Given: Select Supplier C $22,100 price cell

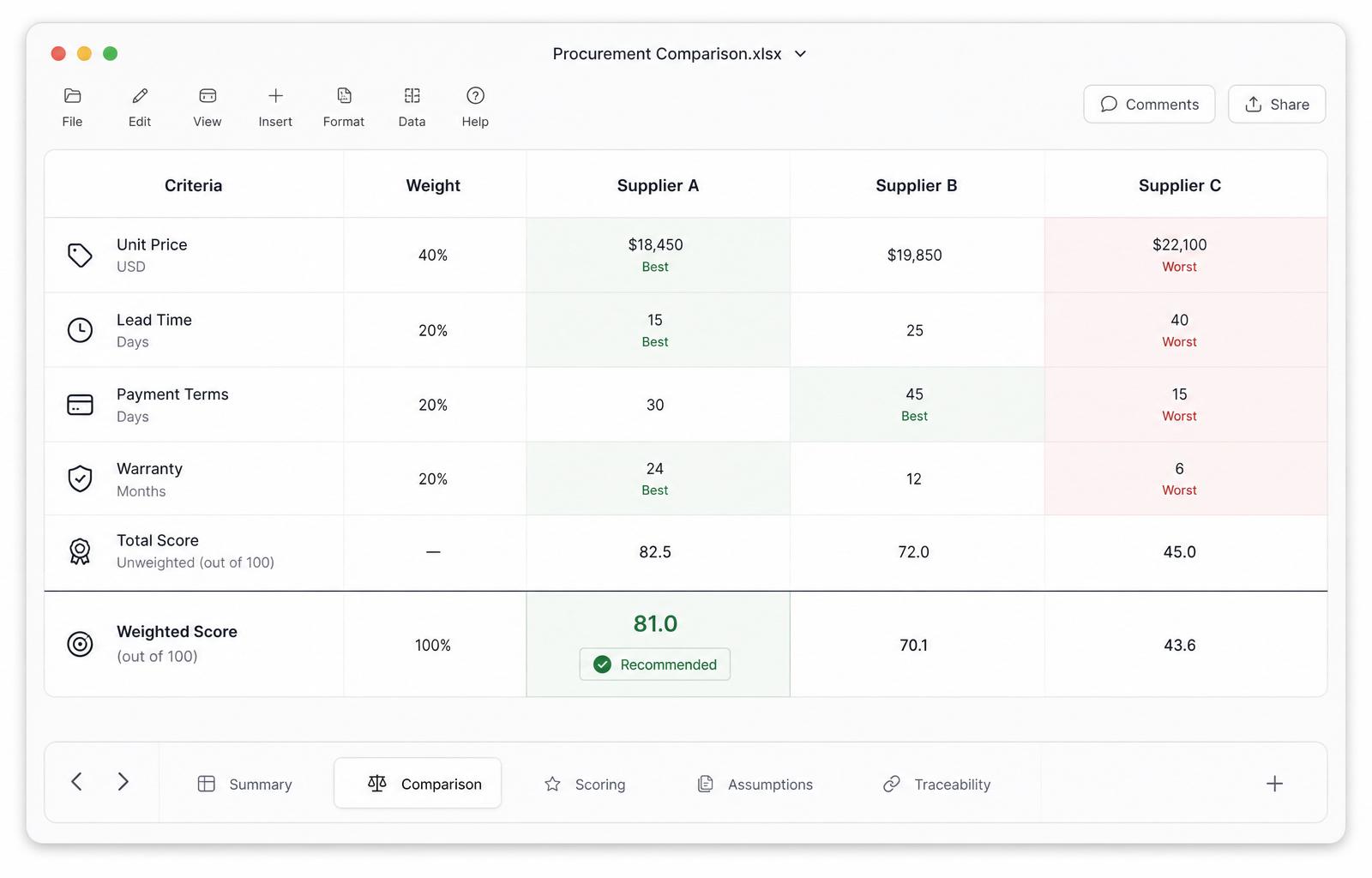Looking at the screenshot, I should (x=1186, y=256).
